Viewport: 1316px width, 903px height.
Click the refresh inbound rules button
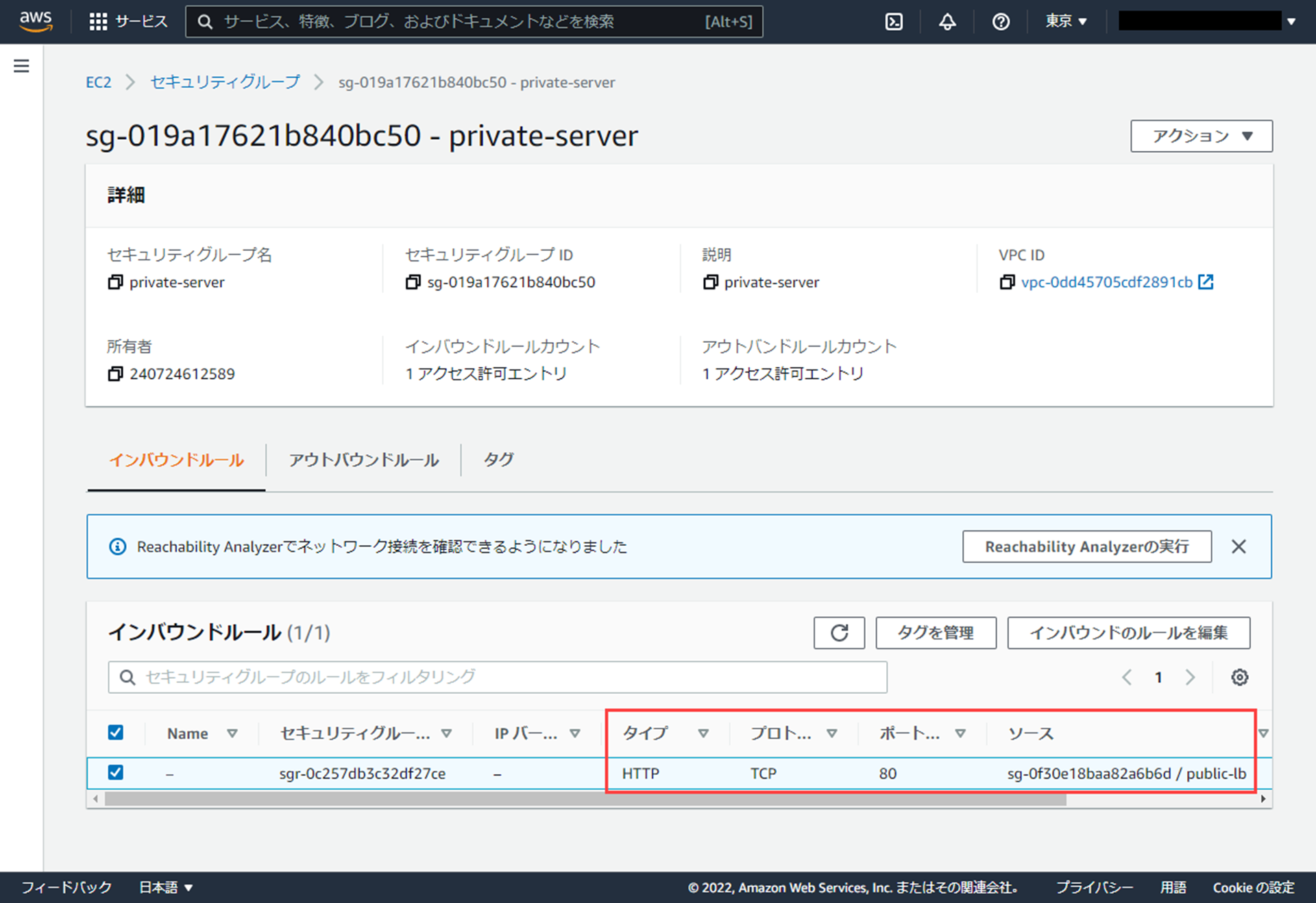[x=839, y=632]
